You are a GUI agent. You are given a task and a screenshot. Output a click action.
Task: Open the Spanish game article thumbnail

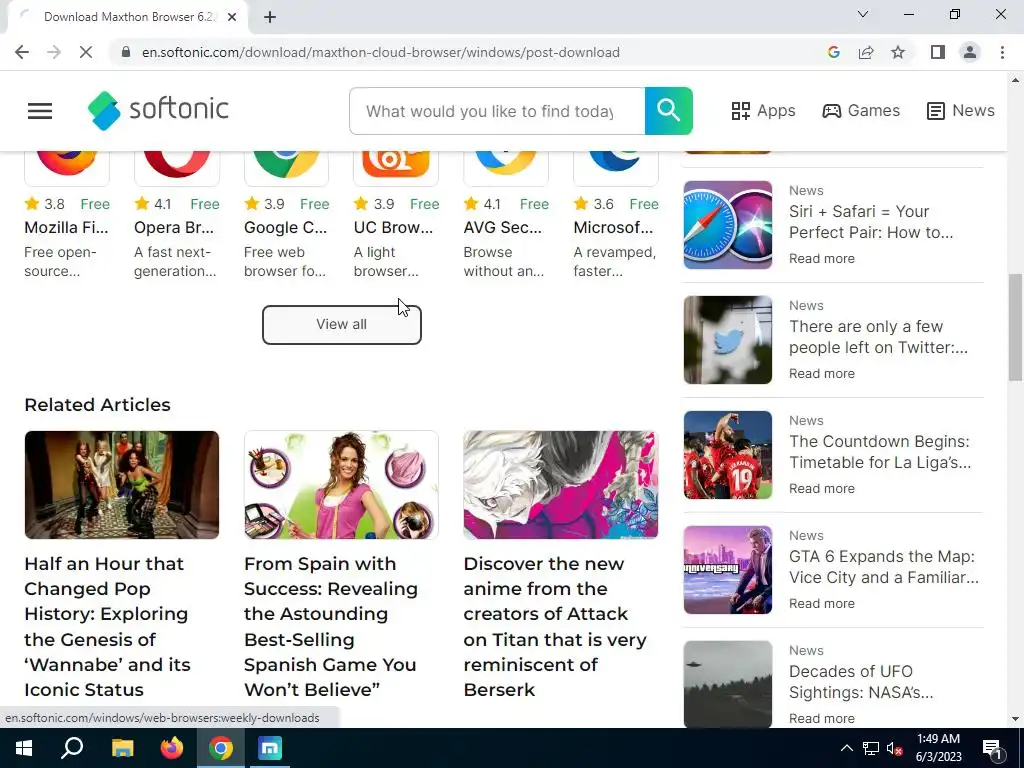click(341, 485)
